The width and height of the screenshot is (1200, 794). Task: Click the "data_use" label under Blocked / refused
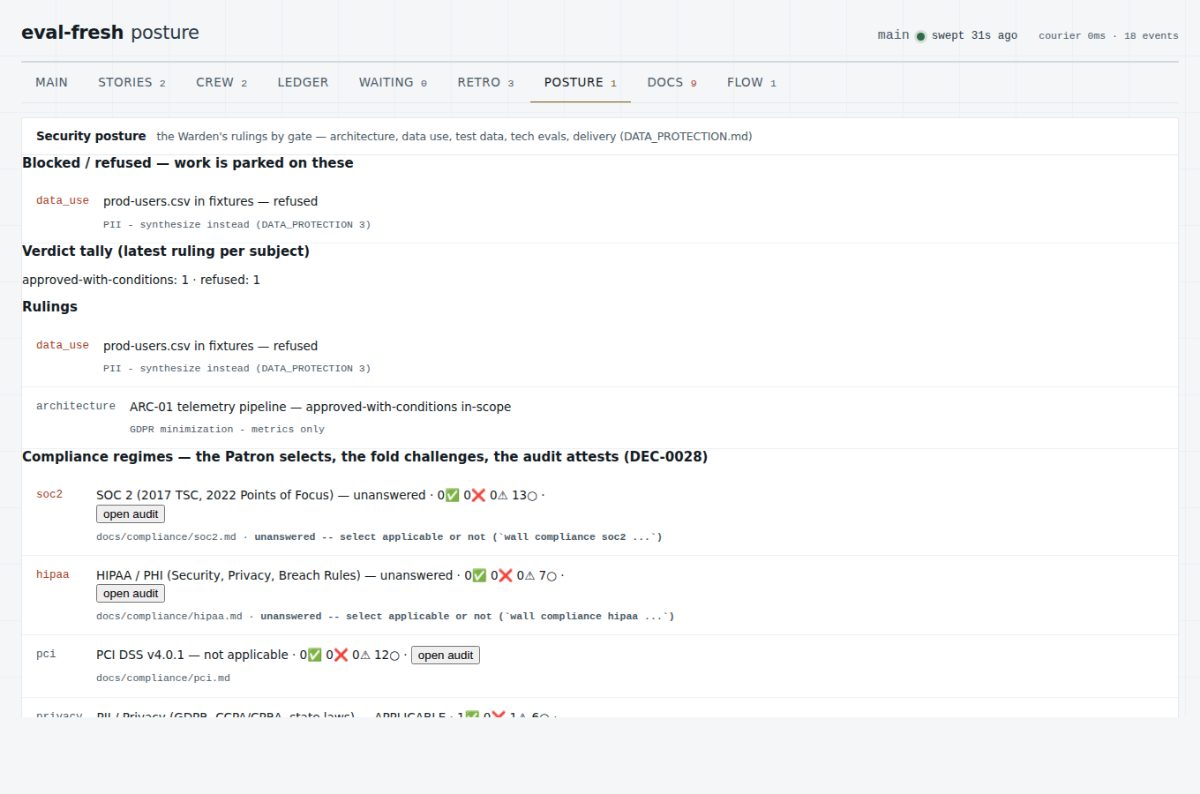[62, 200]
